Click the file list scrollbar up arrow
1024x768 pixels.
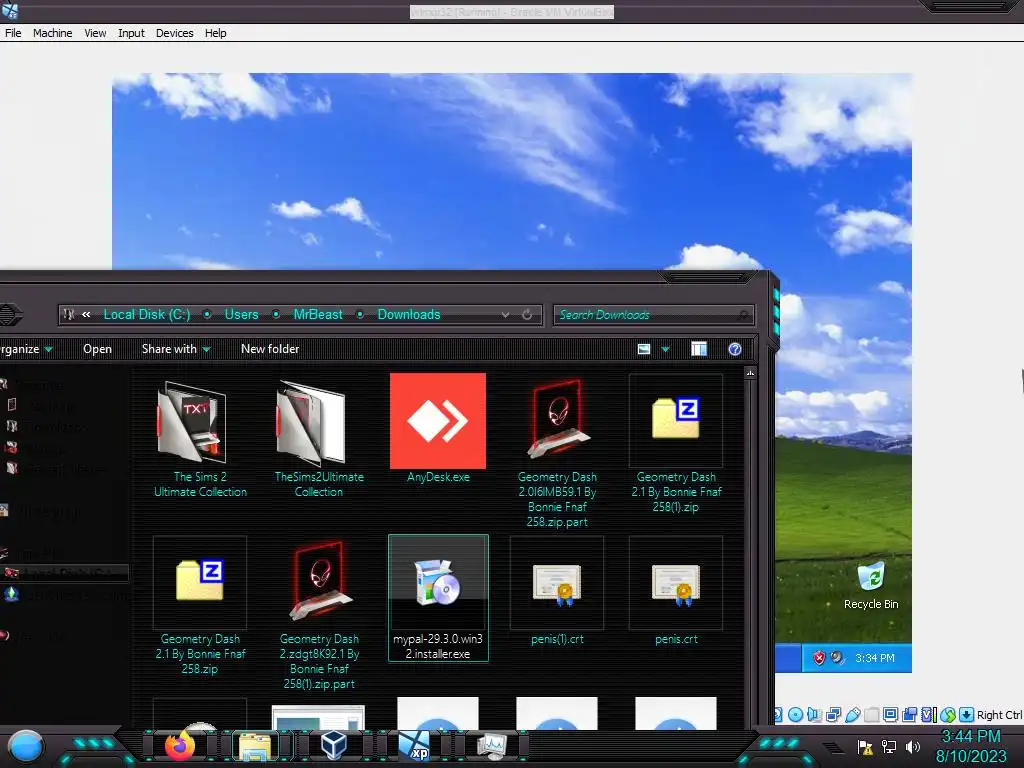tap(750, 373)
